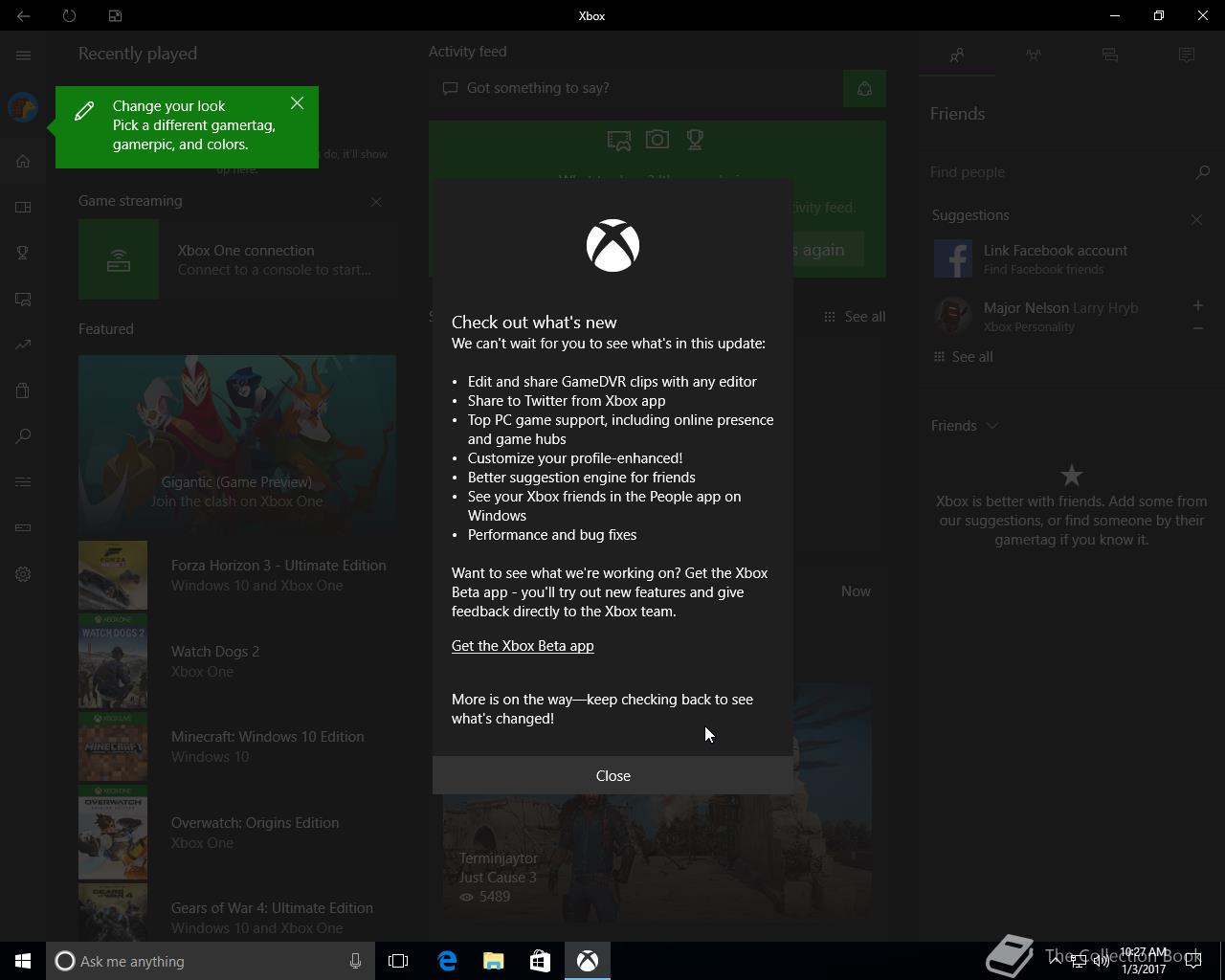Add Major Nelson as friend with plus
The image size is (1225, 980).
[1197, 305]
